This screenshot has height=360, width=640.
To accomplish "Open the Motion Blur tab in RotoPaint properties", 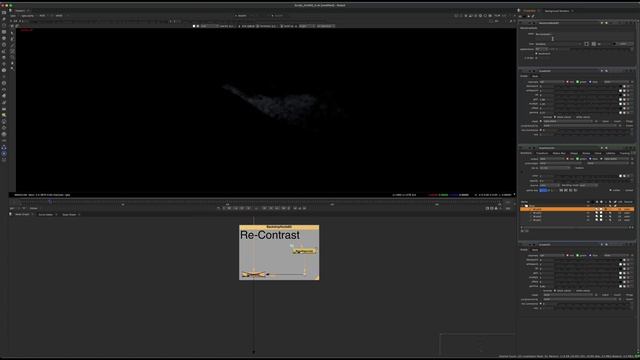I will click(x=559, y=153).
